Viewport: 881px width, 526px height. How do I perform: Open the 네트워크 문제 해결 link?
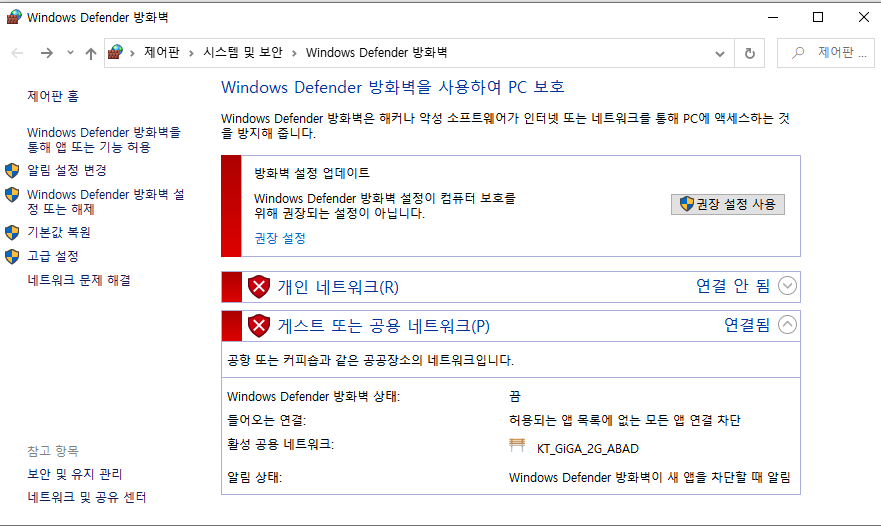point(79,280)
